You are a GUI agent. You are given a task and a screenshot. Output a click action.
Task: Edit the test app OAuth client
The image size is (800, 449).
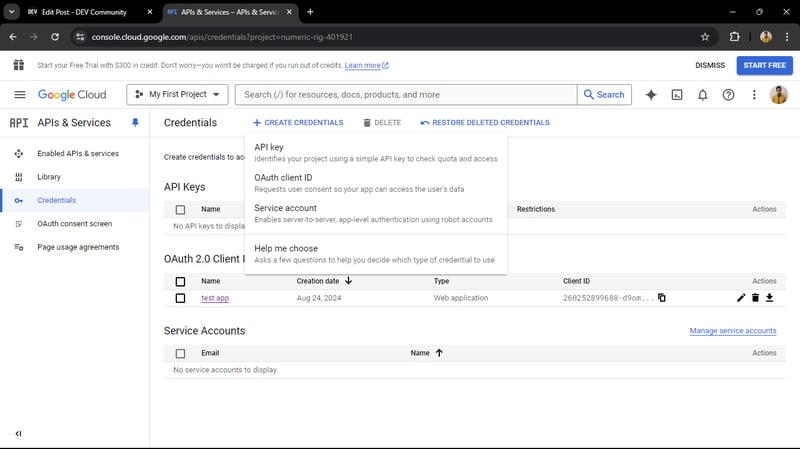(x=741, y=297)
